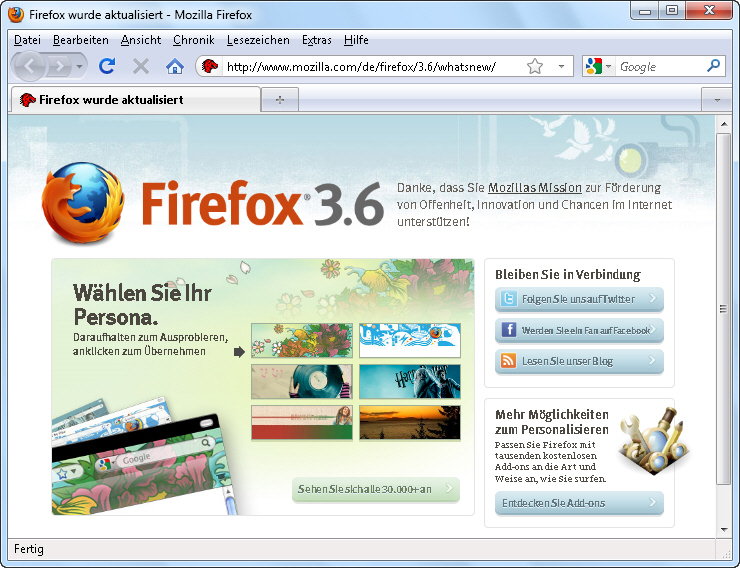Click the Stop loading icon
Screen dimensions: 740x568
click(x=141, y=66)
